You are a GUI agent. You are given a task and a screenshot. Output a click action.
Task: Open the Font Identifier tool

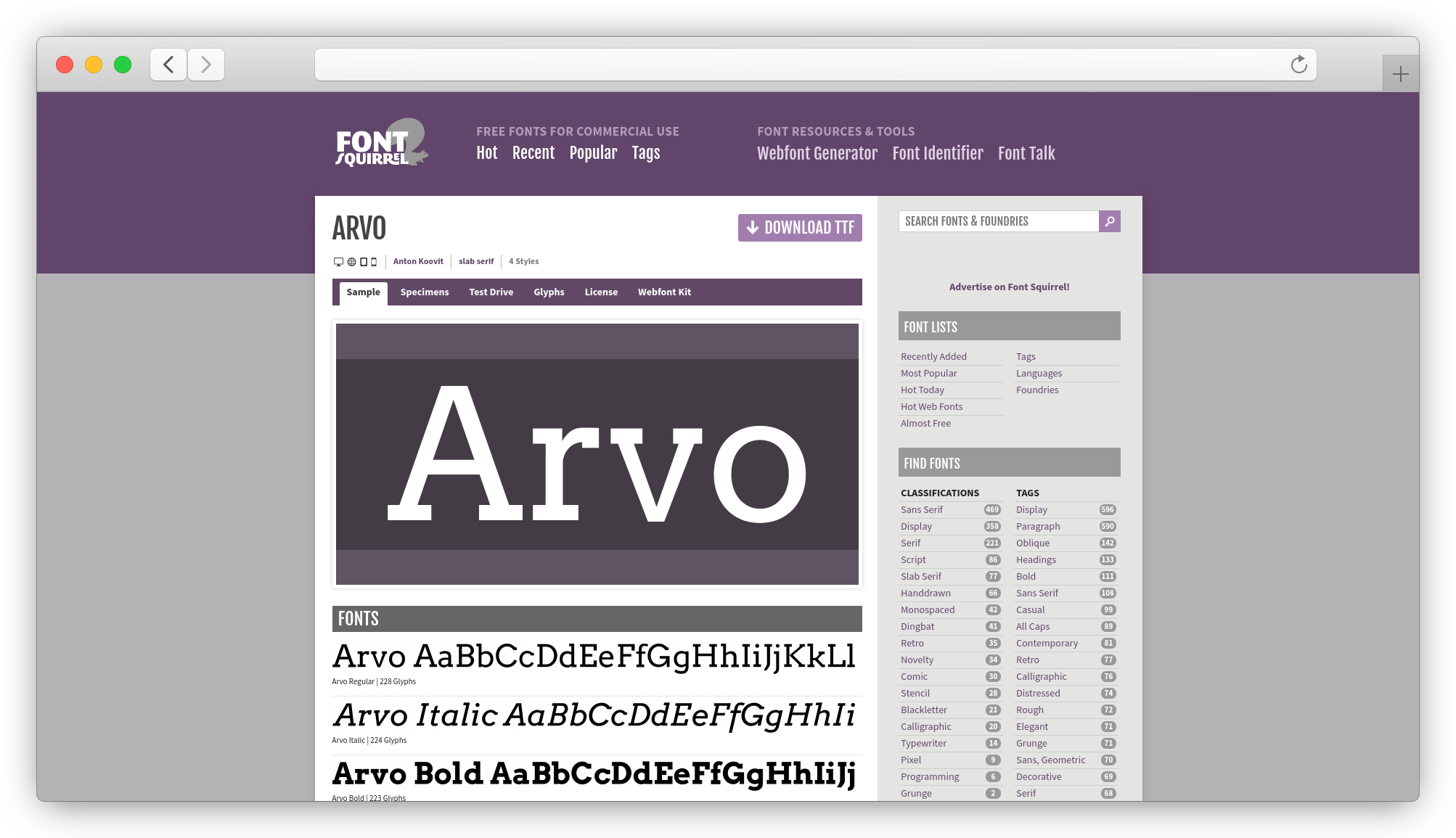pyautogui.click(x=938, y=153)
